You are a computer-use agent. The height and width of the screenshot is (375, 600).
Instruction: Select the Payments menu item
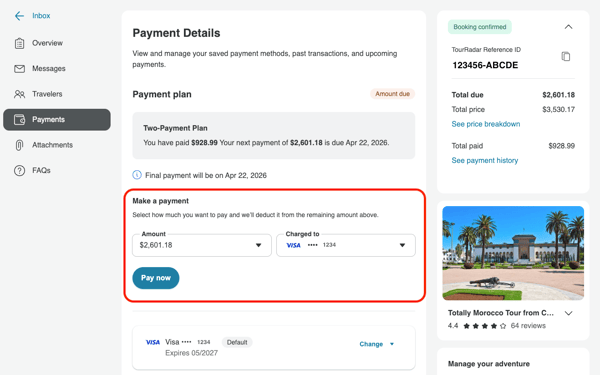pyautogui.click(x=57, y=120)
